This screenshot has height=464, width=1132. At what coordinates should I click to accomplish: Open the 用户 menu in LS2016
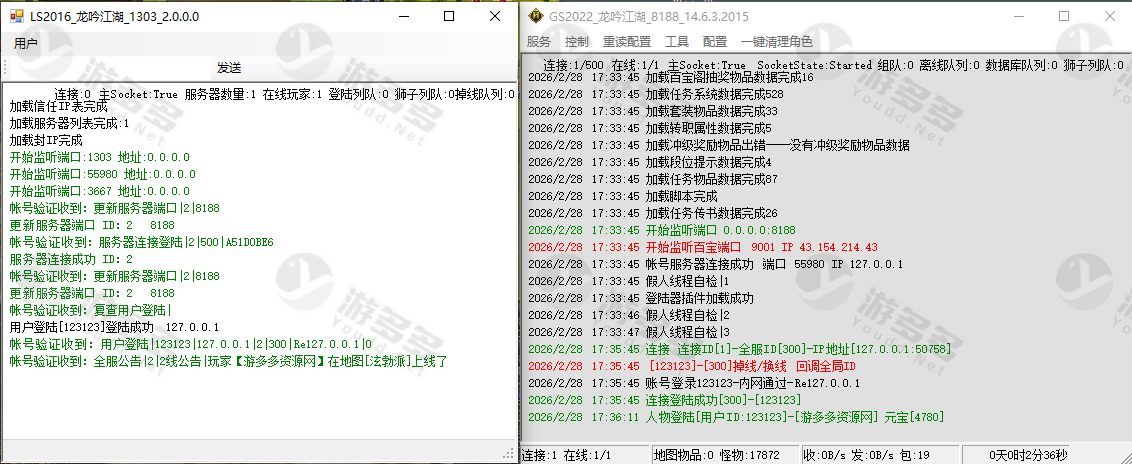[26, 44]
